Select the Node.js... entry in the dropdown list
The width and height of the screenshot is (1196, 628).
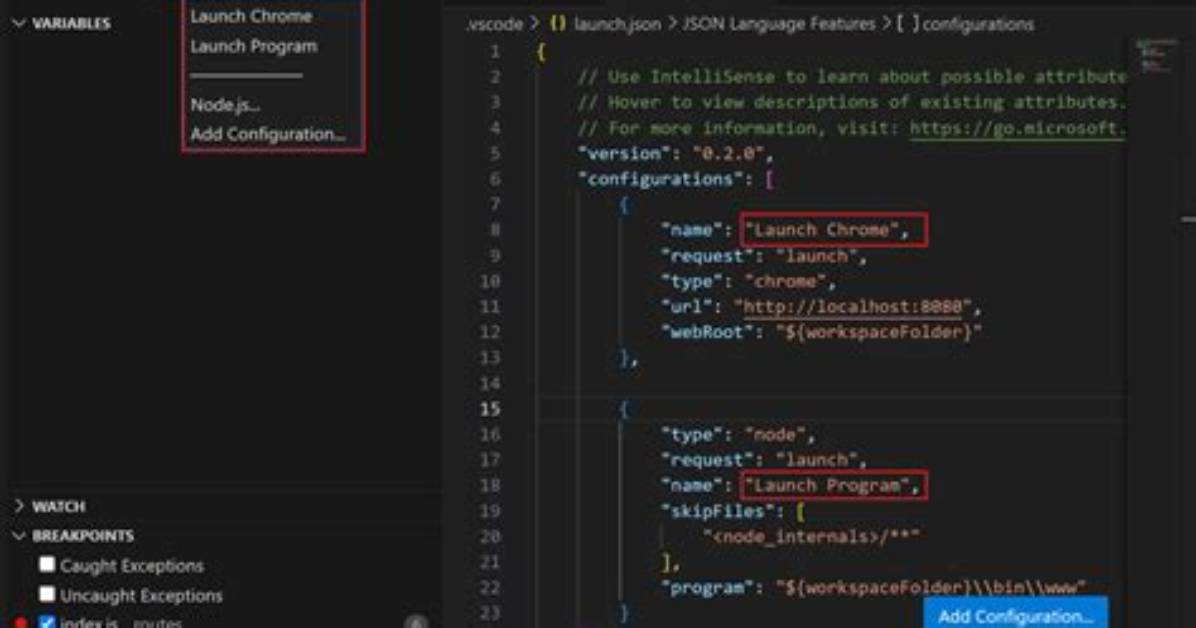(225, 105)
